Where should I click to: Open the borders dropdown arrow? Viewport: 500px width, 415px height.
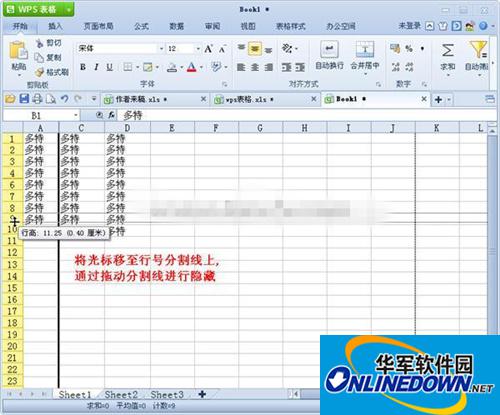[137, 68]
